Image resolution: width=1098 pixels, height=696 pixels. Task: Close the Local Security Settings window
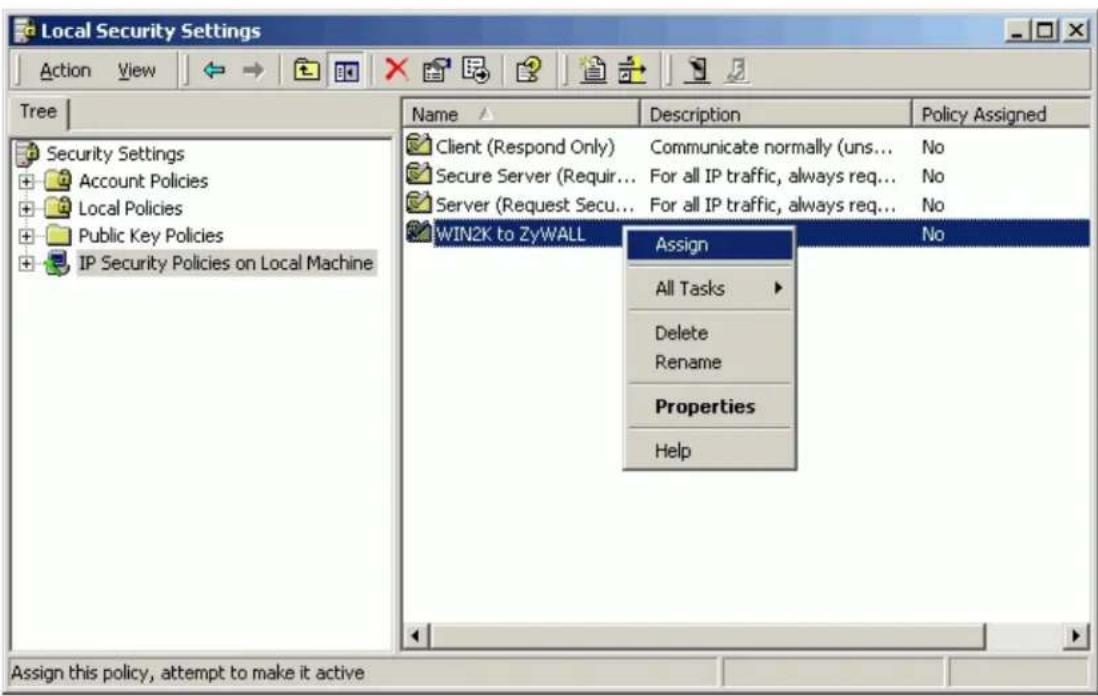tap(1076, 30)
